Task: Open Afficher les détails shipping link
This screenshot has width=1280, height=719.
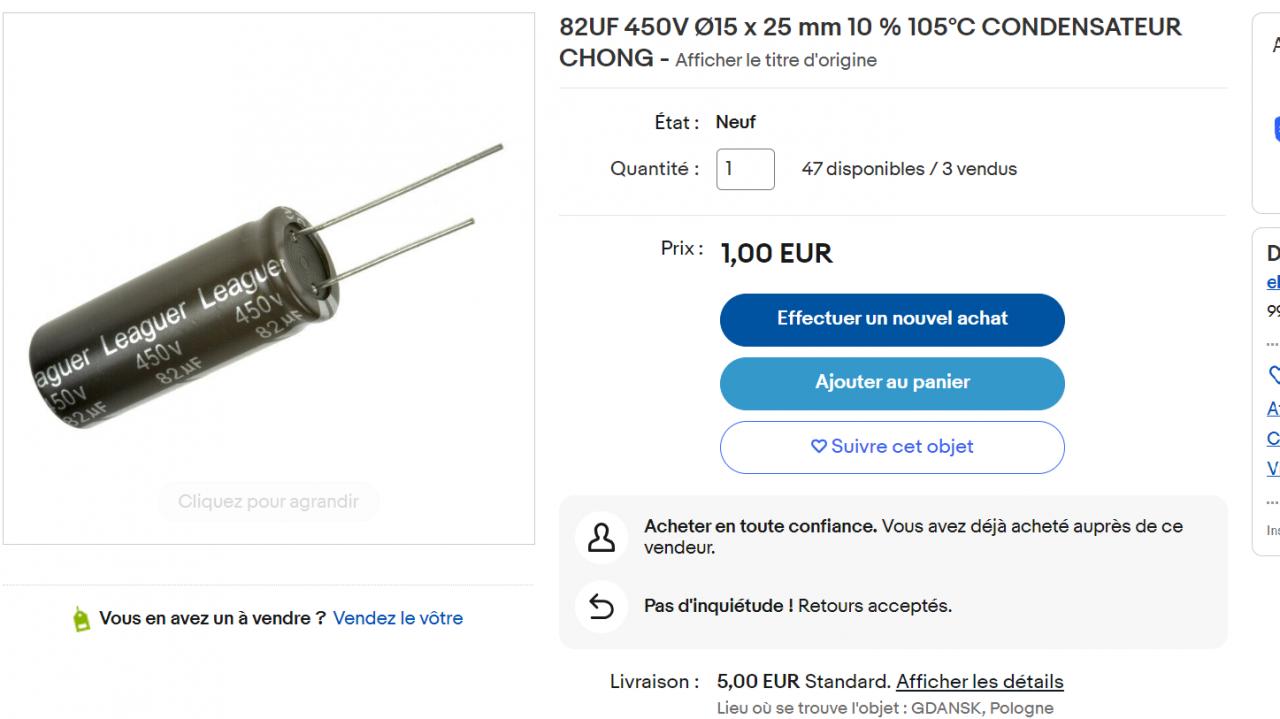Action: (979, 682)
